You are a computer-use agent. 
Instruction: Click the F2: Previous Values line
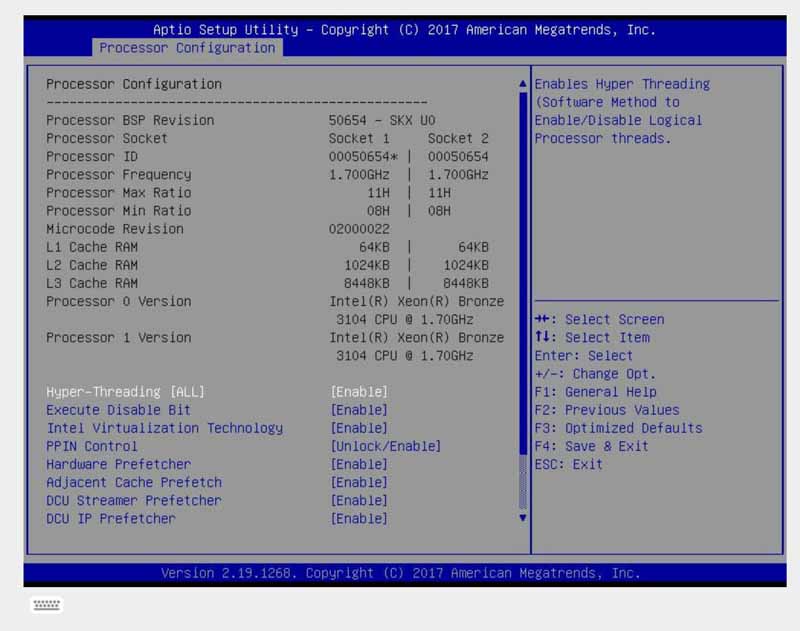607,410
